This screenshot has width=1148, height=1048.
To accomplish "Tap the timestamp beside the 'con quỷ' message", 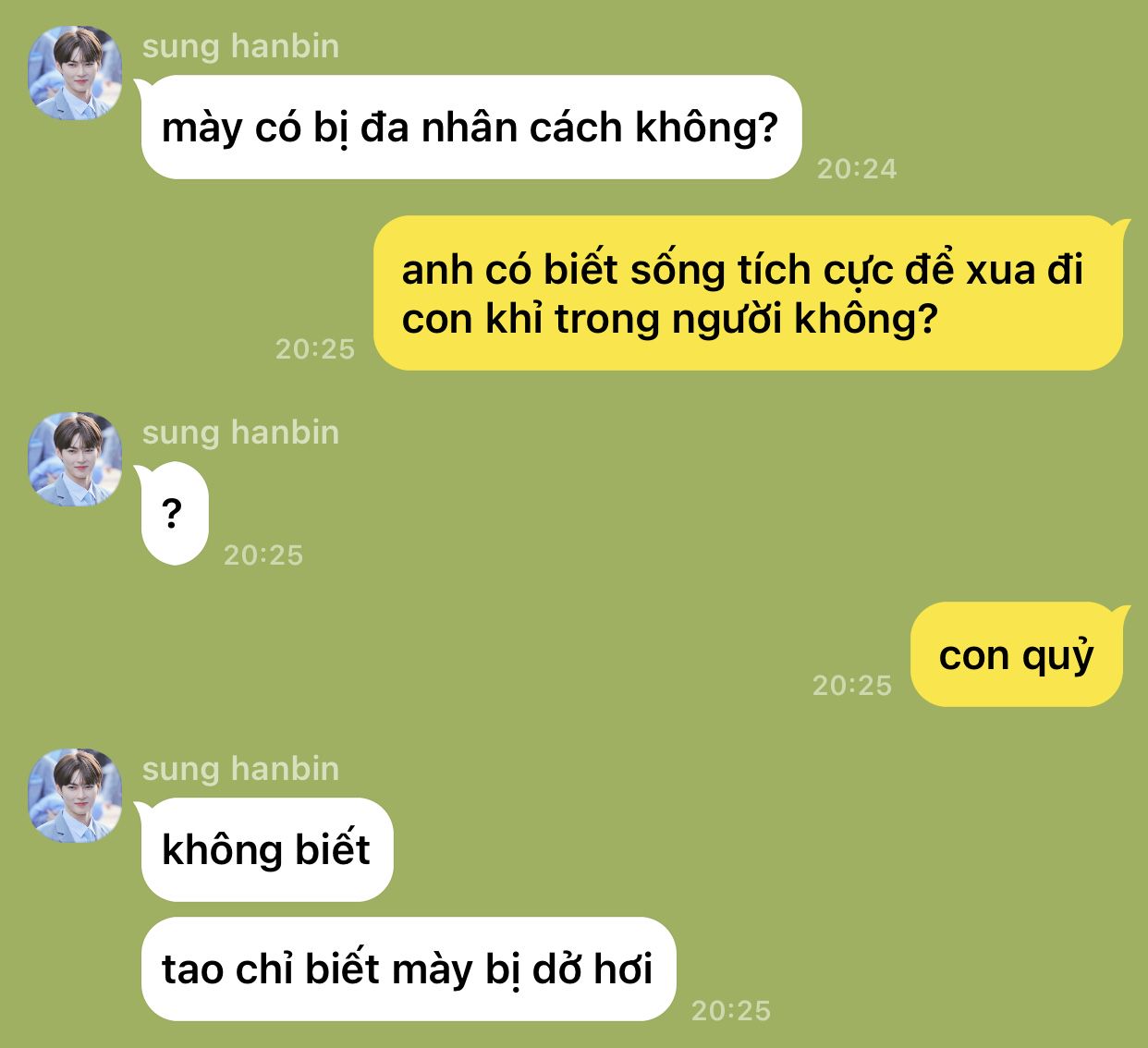I will pyautogui.click(x=852, y=685).
